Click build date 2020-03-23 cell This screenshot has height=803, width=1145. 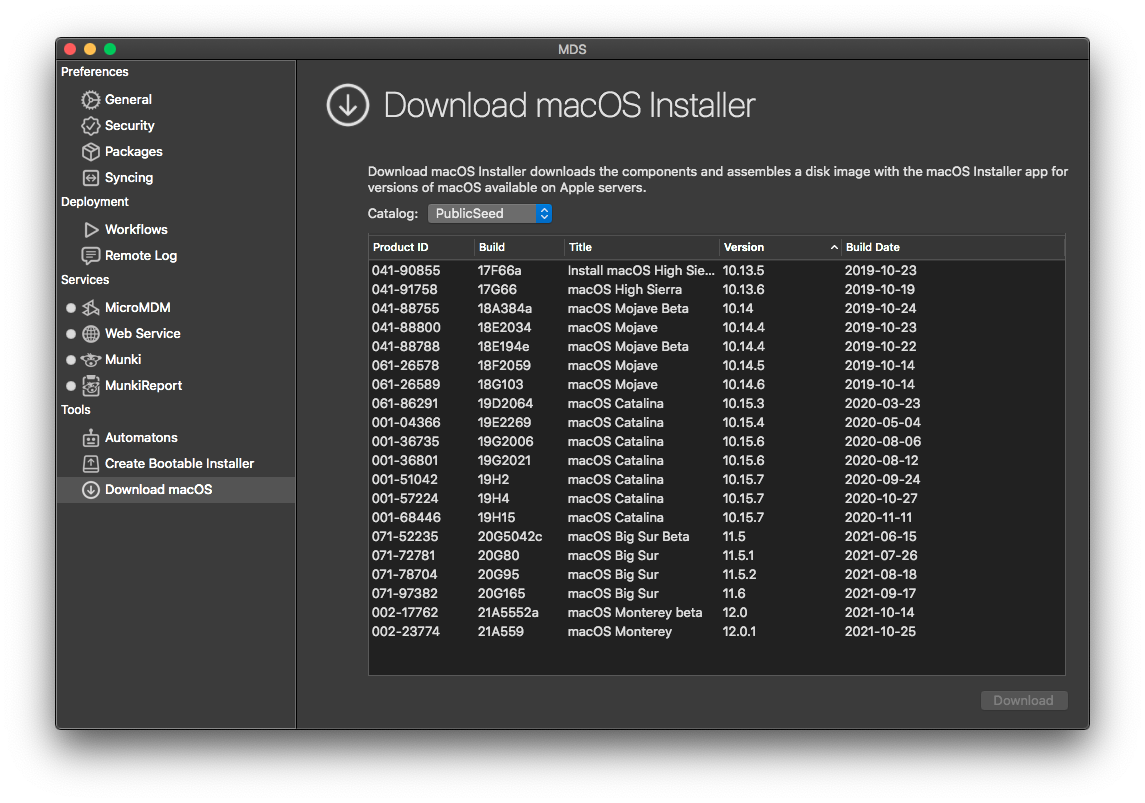(x=882, y=403)
